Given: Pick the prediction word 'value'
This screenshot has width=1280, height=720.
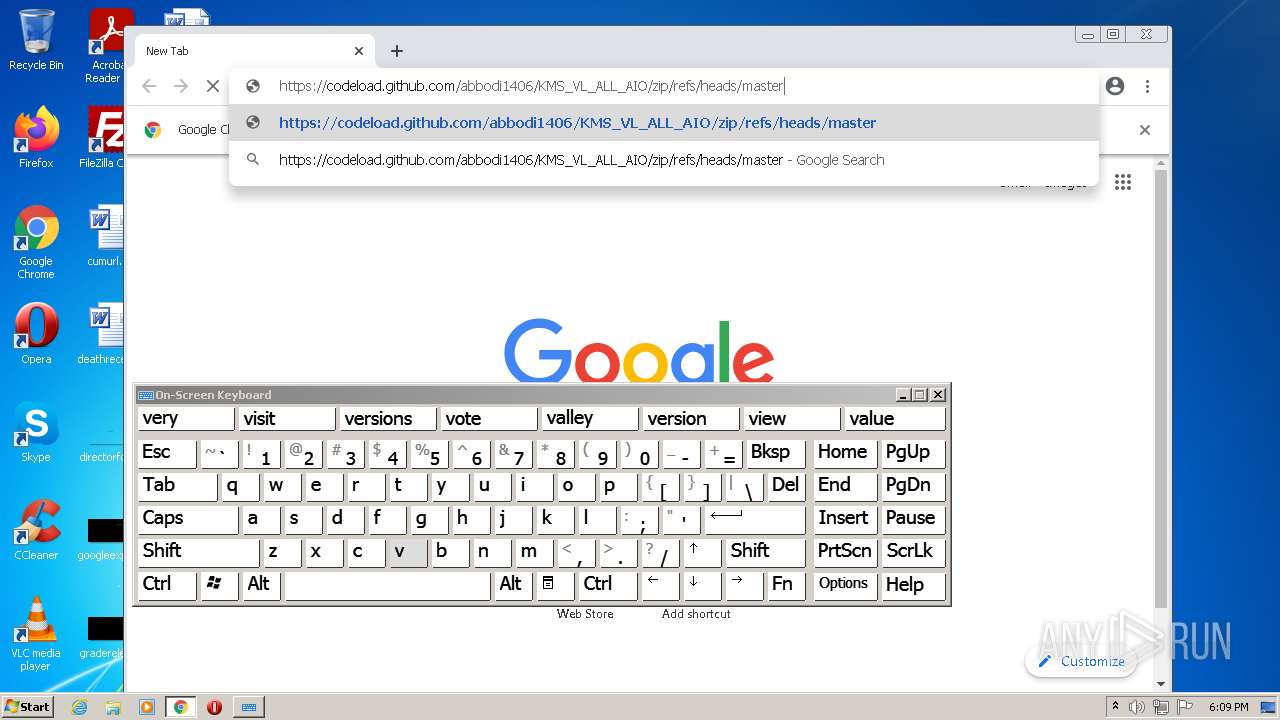Looking at the screenshot, I should tap(895, 419).
